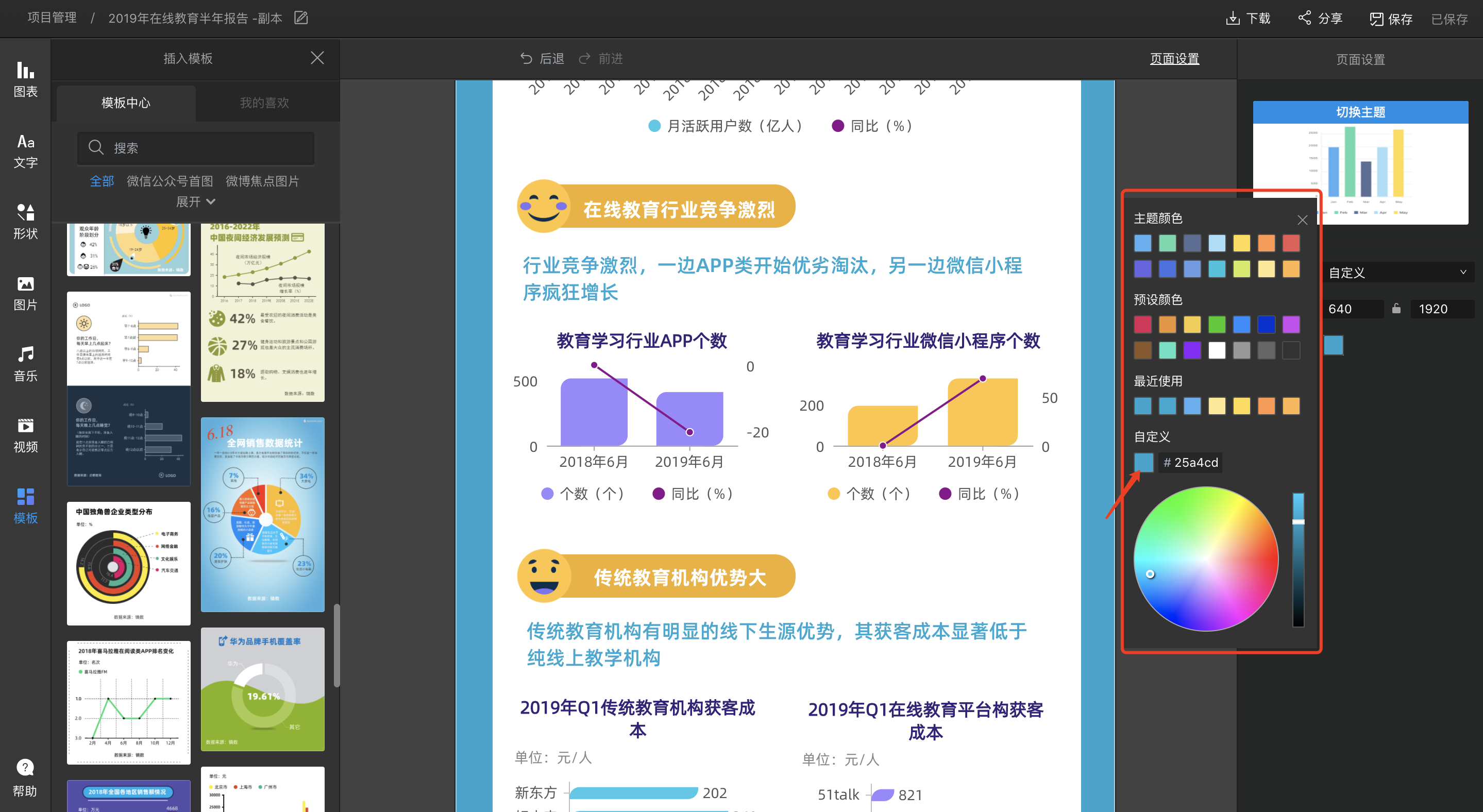Open the 形状 shapes tool in sidebar

click(25, 222)
